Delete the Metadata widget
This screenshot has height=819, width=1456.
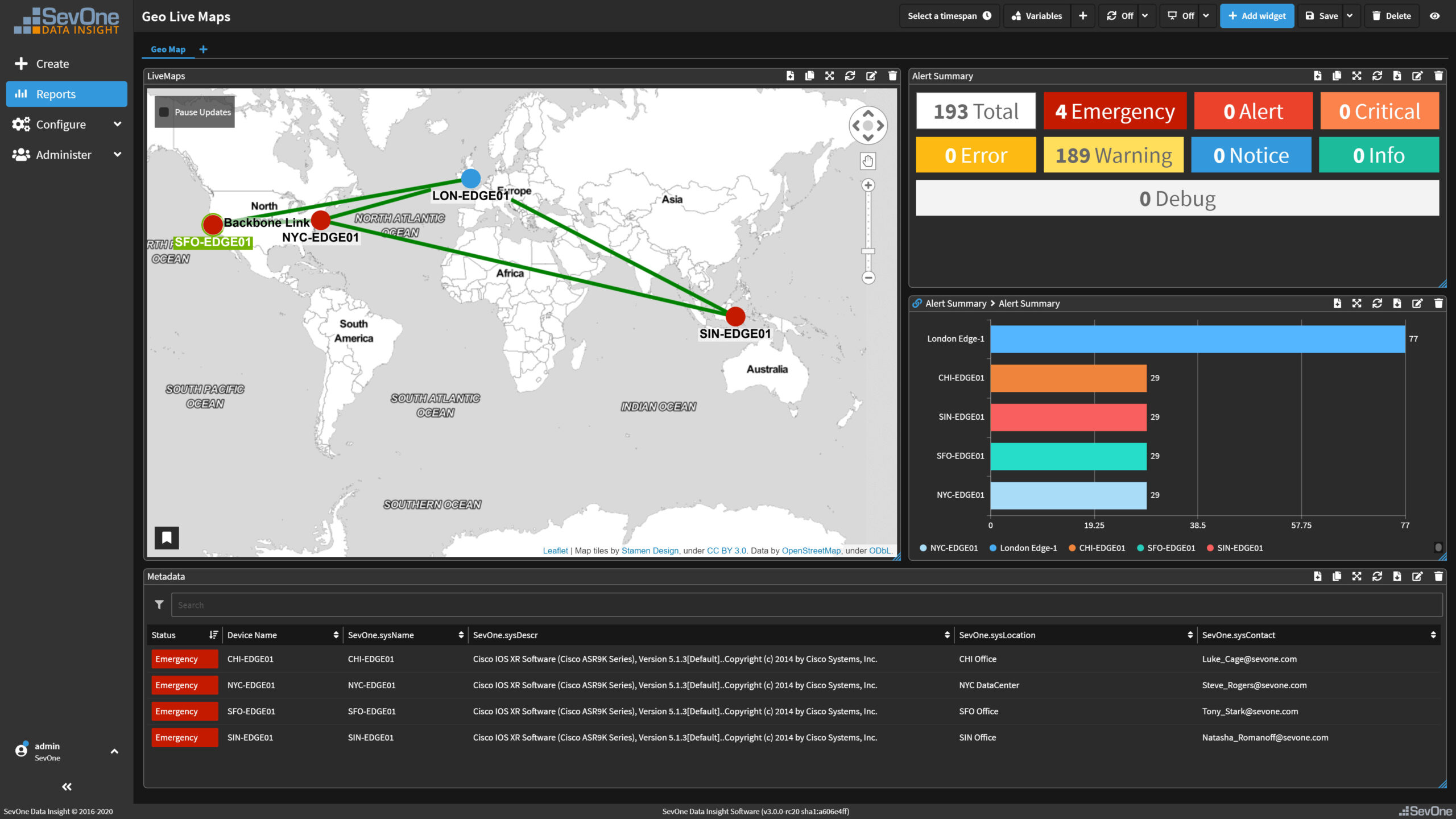click(1438, 576)
